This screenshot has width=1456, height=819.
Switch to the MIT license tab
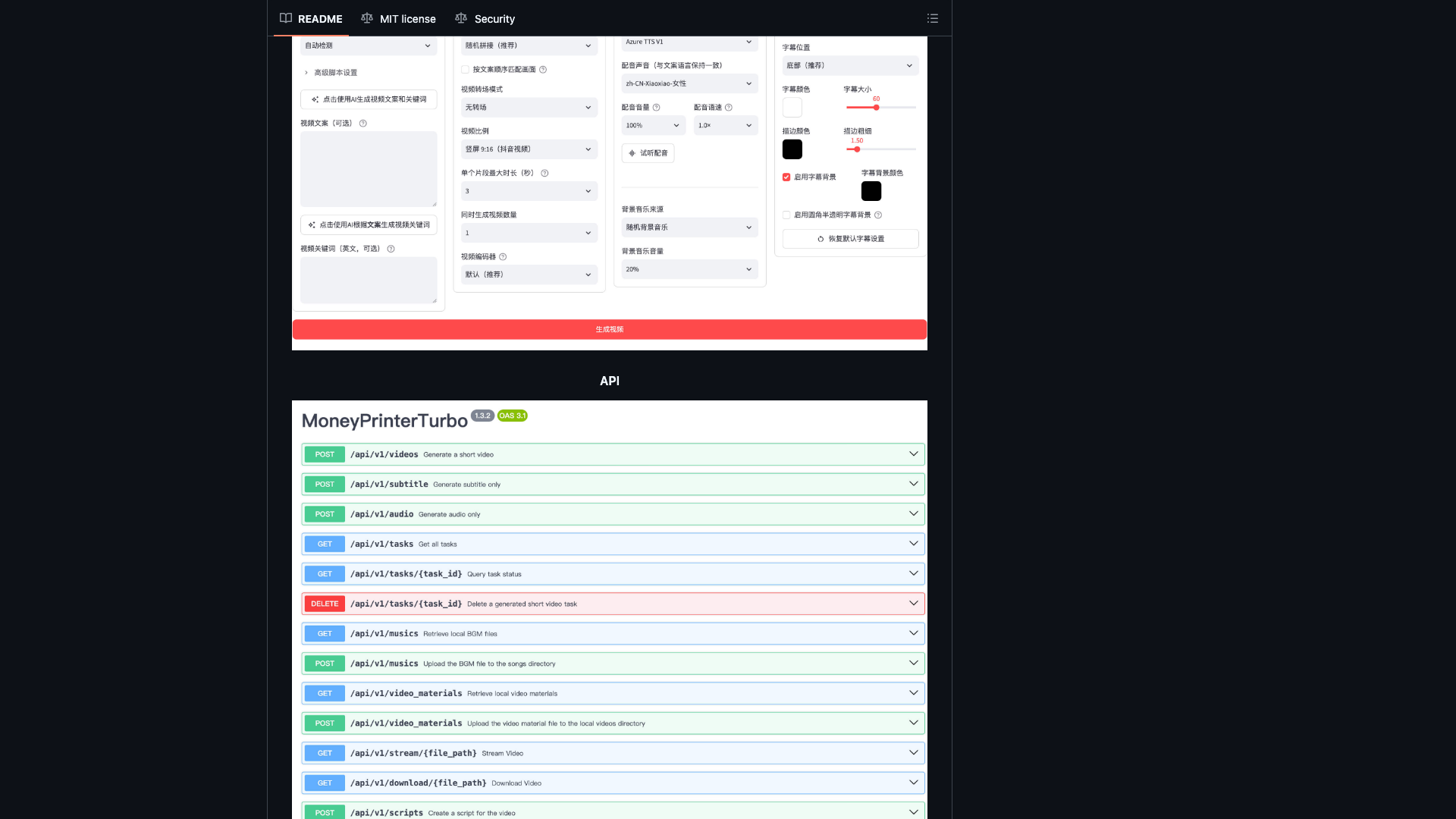click(398, 18)
